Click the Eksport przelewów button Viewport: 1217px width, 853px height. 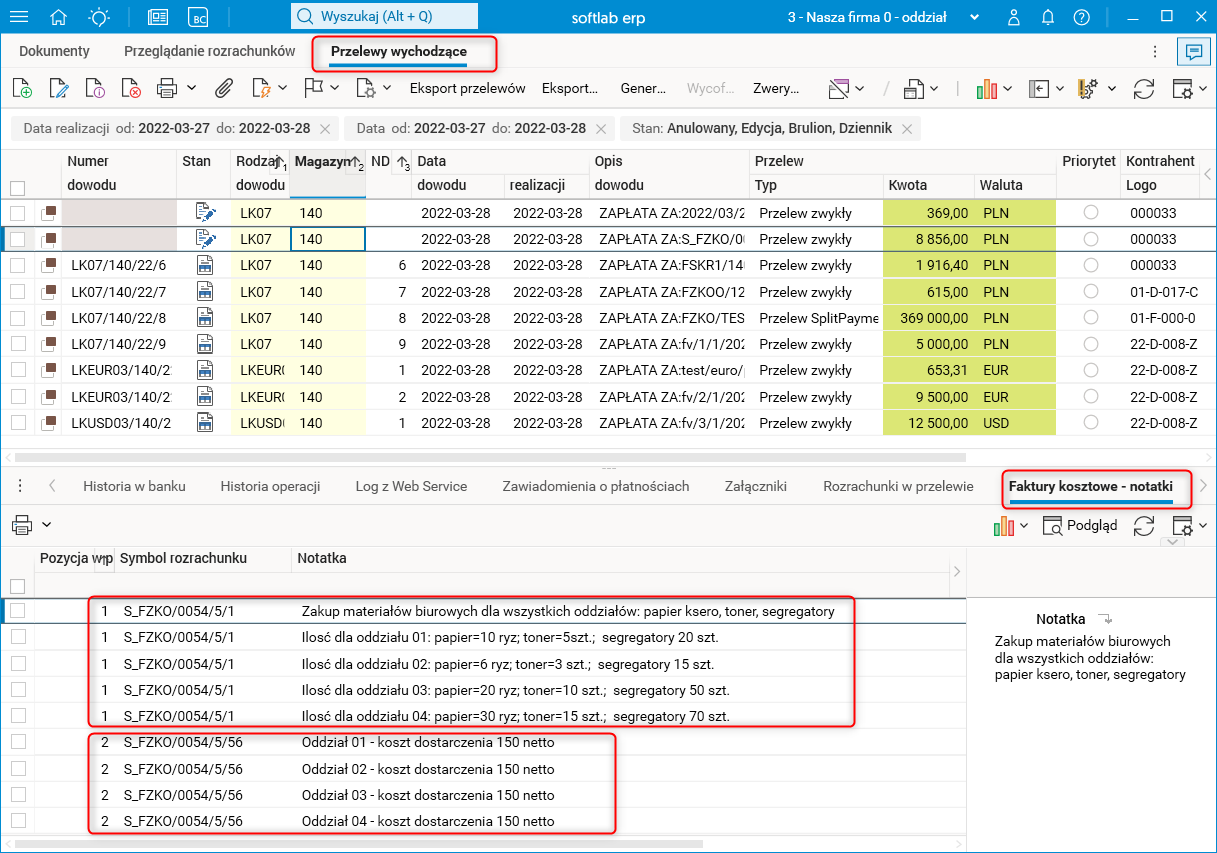coord(467,89)
